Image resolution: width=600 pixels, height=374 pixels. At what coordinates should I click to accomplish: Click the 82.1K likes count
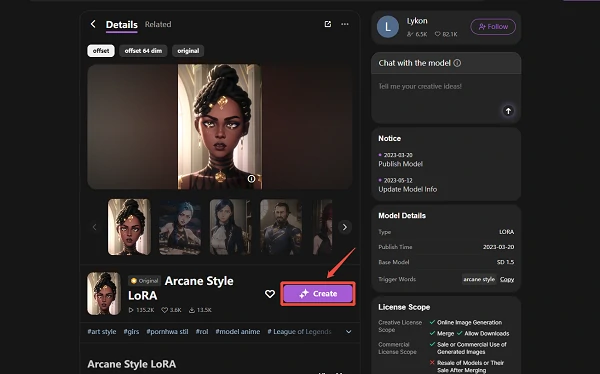click(x=446, y=34)
